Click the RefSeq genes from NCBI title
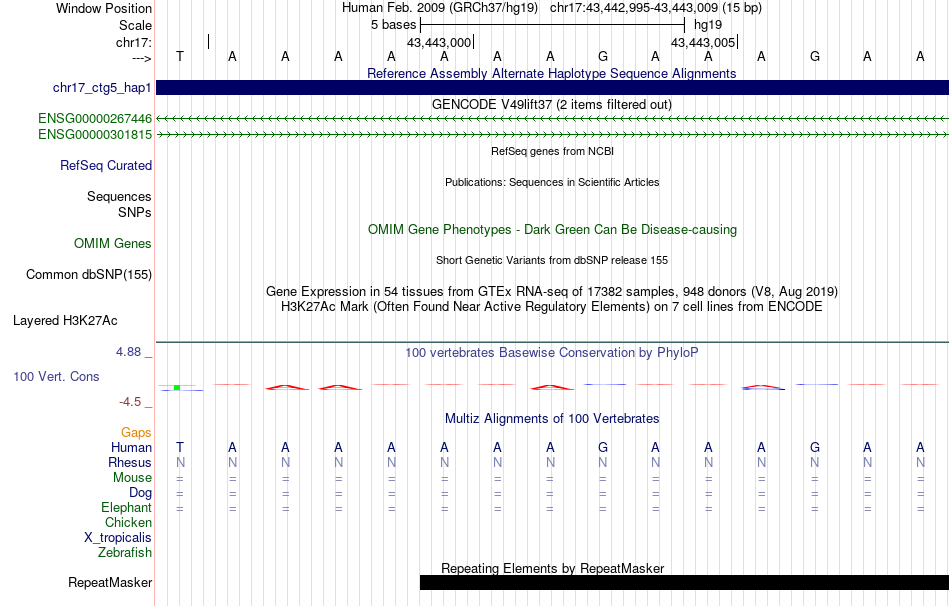The width and height of the screenshot is (950, 606). tap(553, 152)
